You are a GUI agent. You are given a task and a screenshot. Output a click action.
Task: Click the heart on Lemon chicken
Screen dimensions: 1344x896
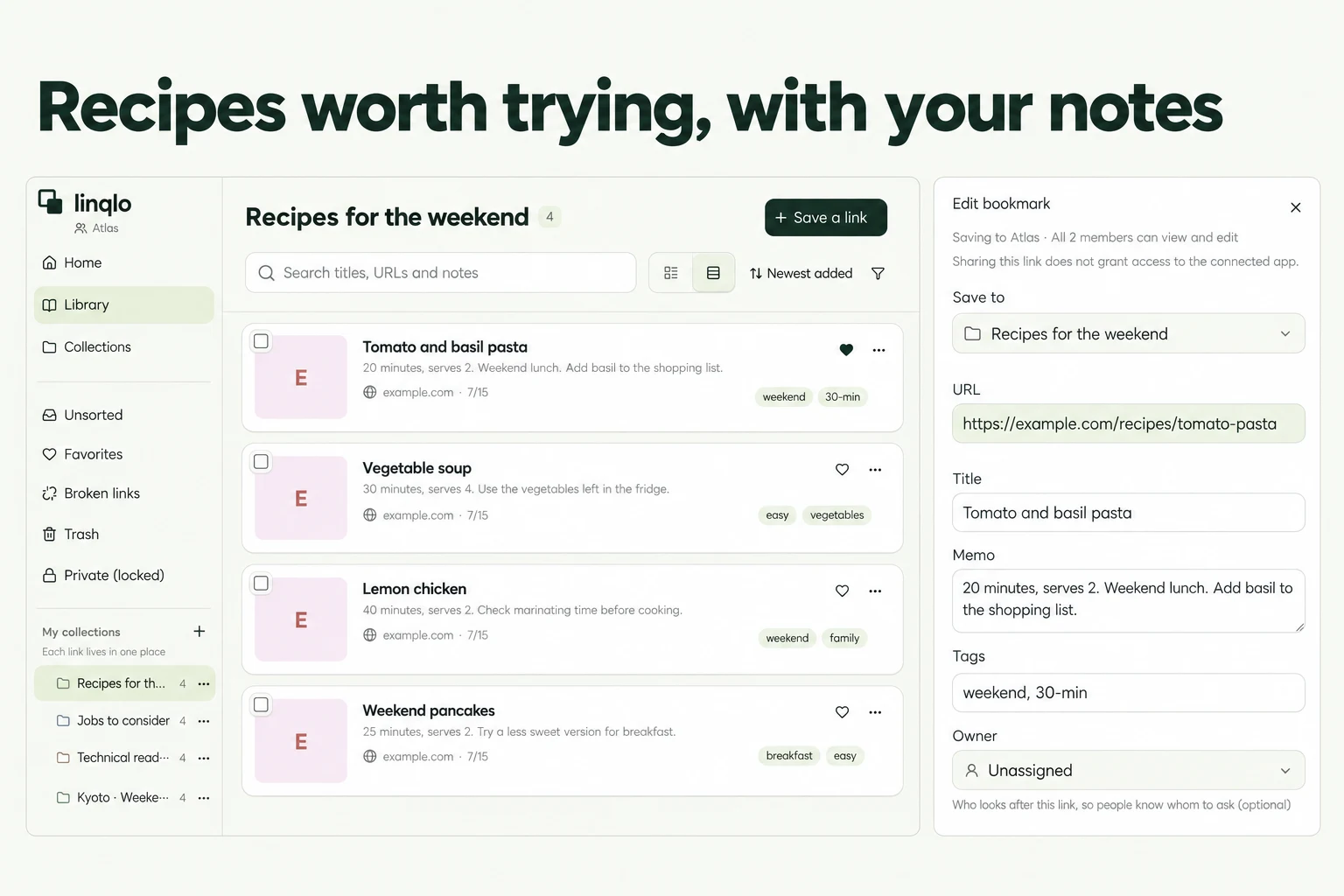(842, 591)
